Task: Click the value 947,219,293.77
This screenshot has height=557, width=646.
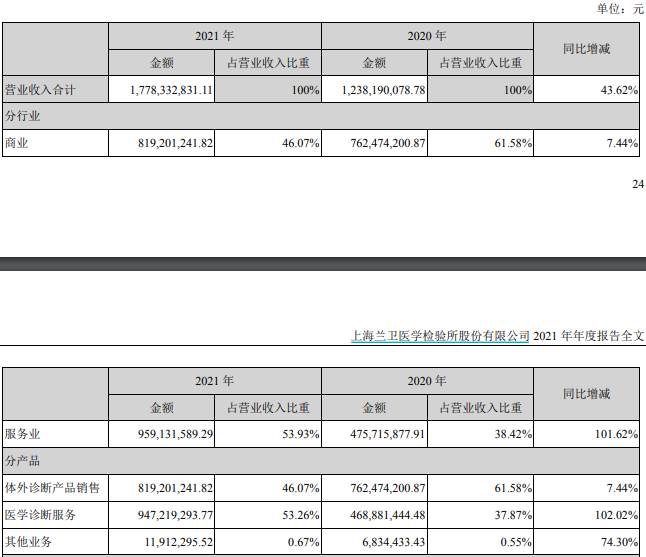Action: (x=175, y=515)
